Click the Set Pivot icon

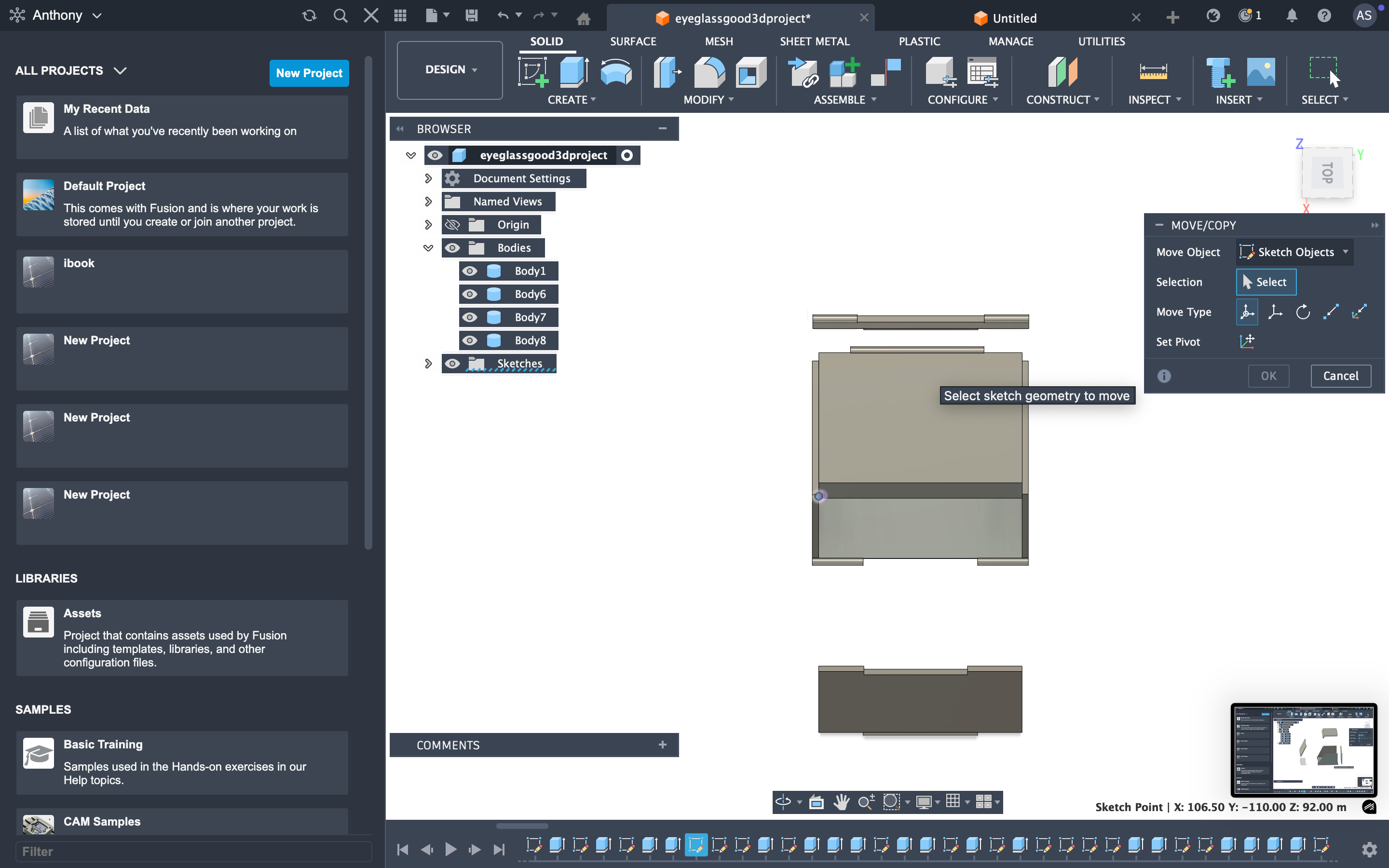click(1247, 341)
